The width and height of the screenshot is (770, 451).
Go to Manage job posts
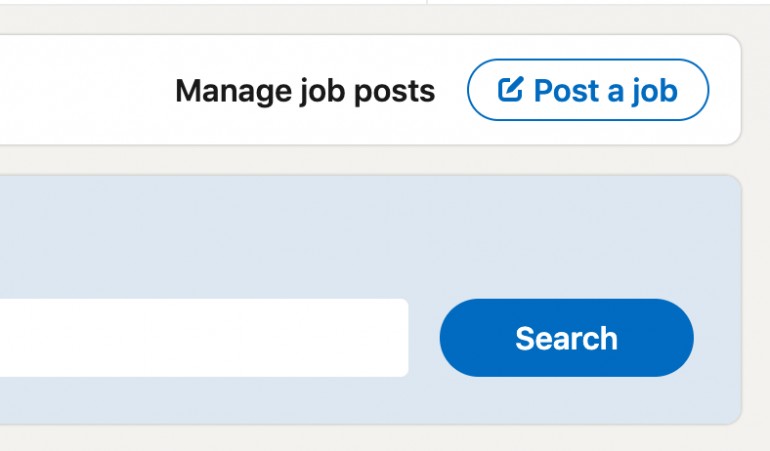(305, 91)
